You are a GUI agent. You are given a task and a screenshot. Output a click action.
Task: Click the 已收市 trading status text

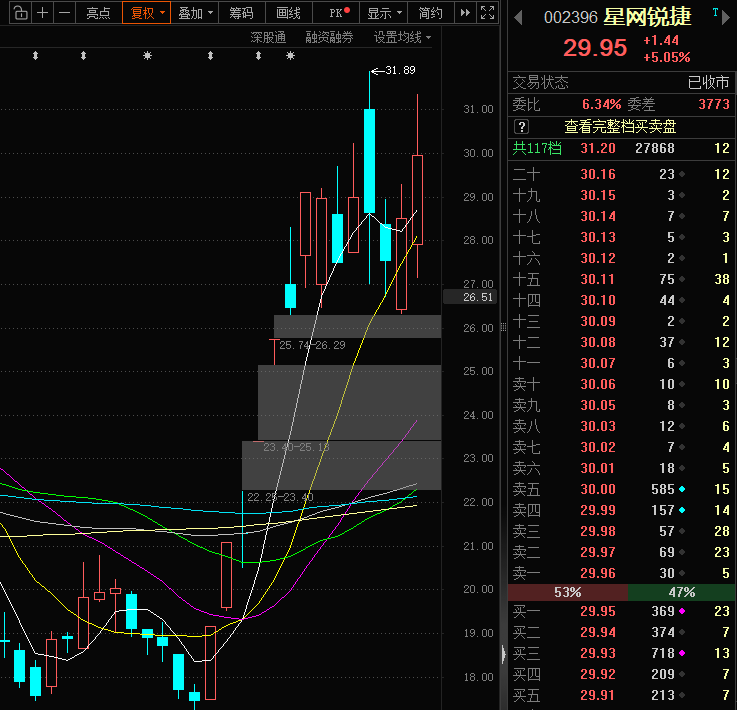point(708,83)
